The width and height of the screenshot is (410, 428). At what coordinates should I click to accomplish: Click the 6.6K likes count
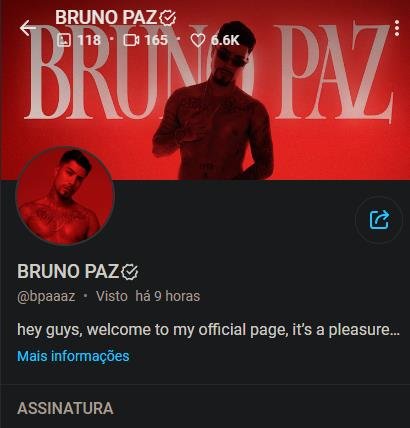click(225, 40)
